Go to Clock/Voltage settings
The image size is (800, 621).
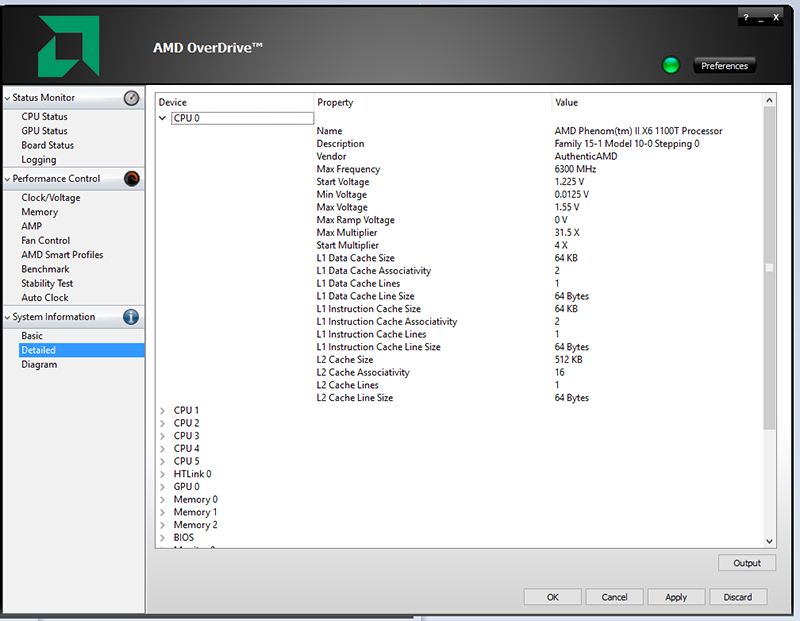click(x=51, y=198)
